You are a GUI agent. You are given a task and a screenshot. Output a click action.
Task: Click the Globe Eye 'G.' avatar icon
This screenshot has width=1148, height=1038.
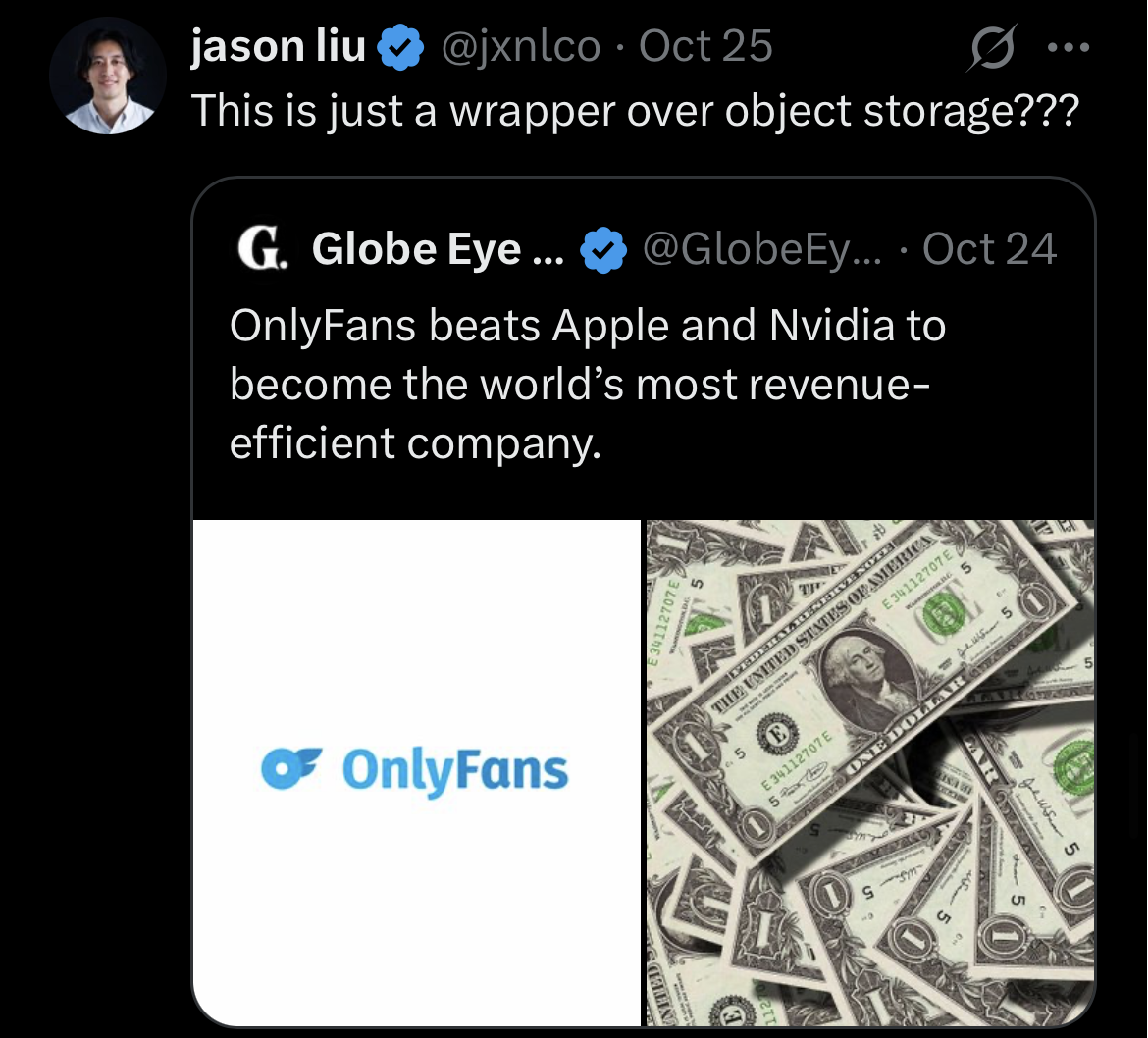(261, 249)
